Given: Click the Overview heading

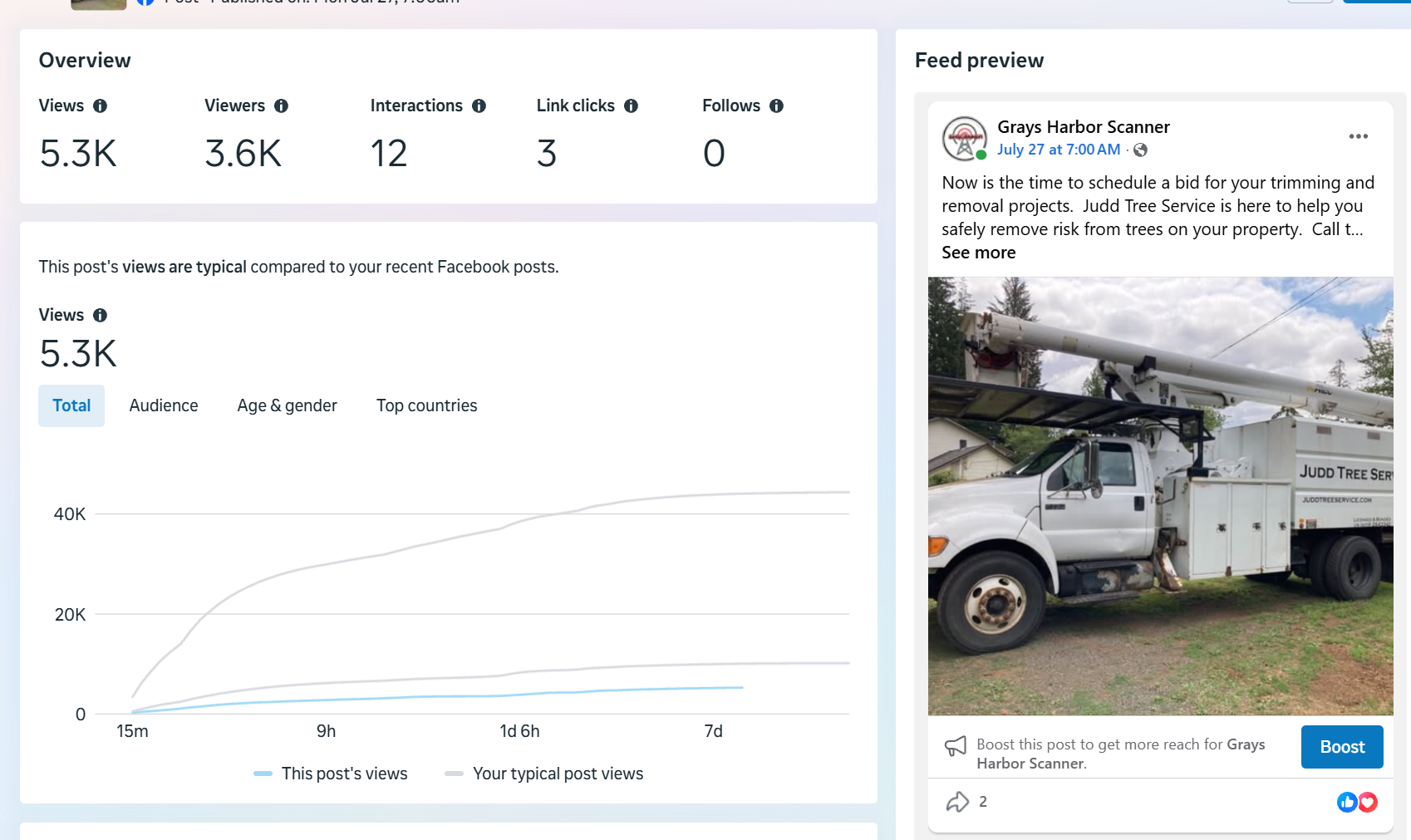Looking at the screenshot, I should pos(85,61).
